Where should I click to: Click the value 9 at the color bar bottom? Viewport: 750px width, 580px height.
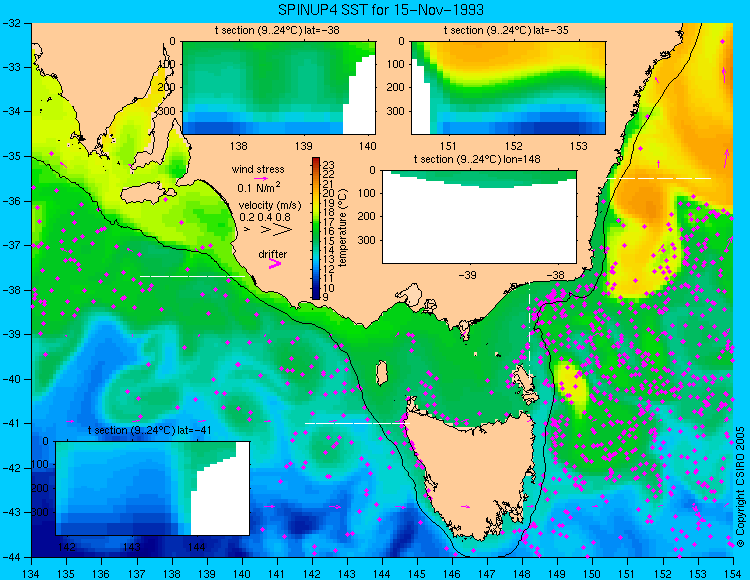tap(326, 297)
